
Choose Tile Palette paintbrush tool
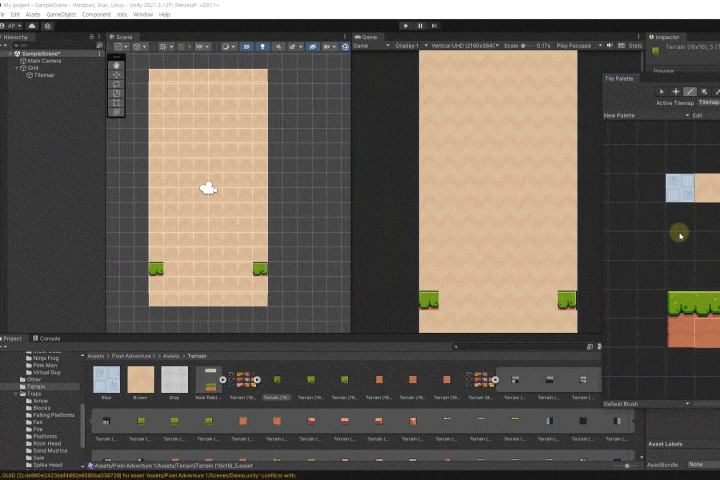[690, 92]
